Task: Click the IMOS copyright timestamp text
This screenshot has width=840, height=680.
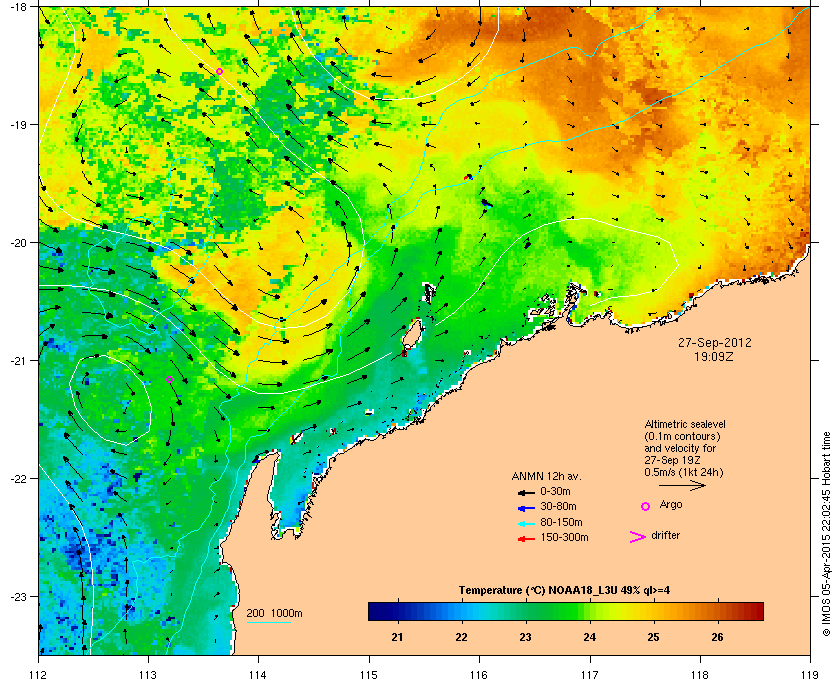Action: [x=825, y=535]
